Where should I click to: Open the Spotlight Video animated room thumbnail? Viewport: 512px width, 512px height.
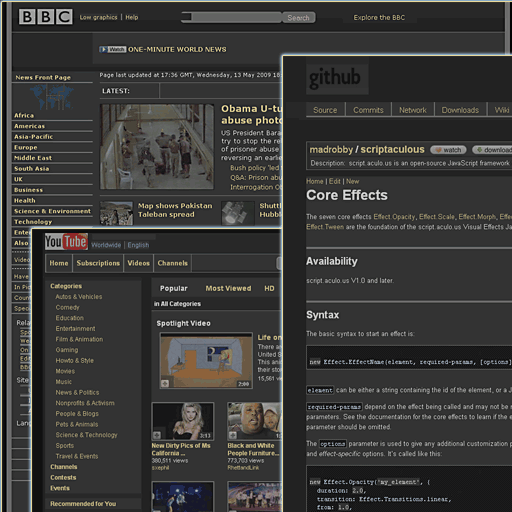click(206, 360)
